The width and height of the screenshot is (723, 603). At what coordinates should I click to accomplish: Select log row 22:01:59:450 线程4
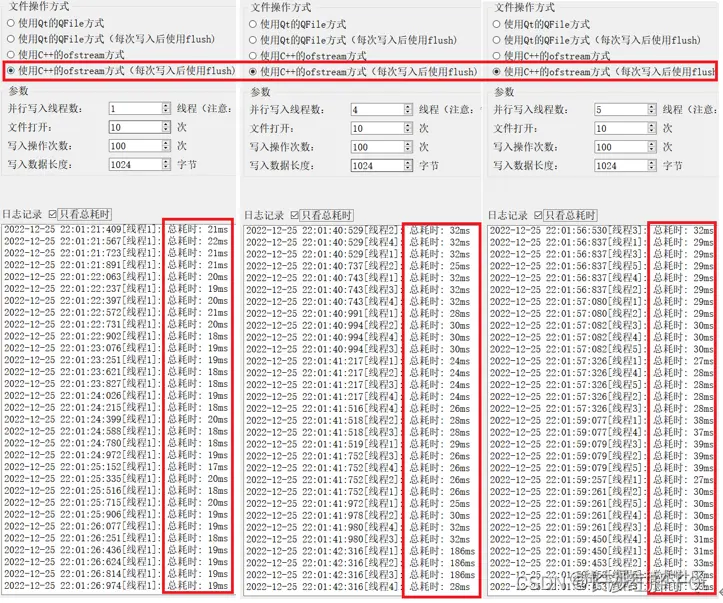[x=602, y=539]
